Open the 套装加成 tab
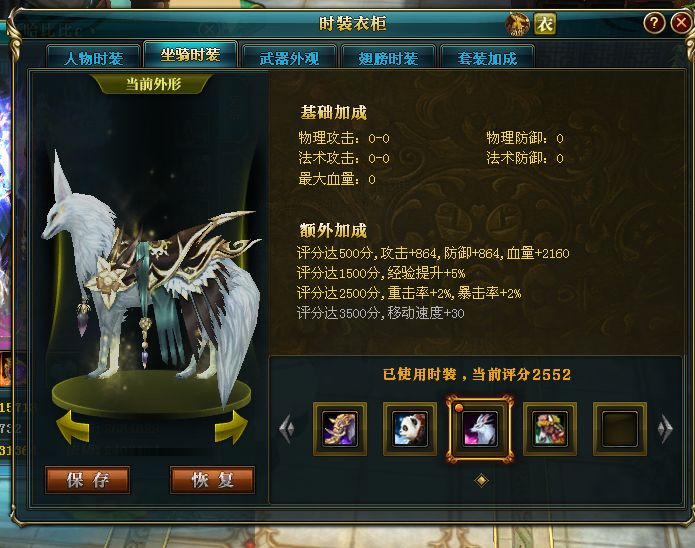The image size is (695, 548). [x=487, y=58]
